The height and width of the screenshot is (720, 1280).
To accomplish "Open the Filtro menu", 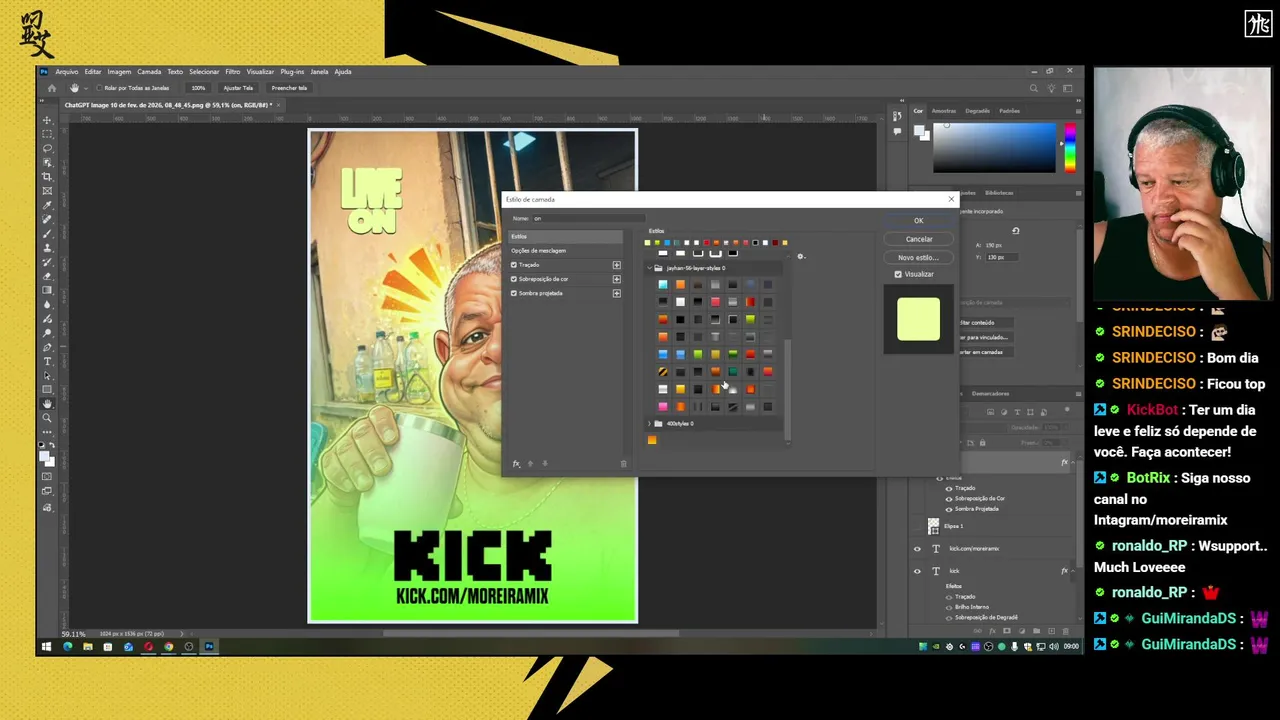I will (232, 72).
